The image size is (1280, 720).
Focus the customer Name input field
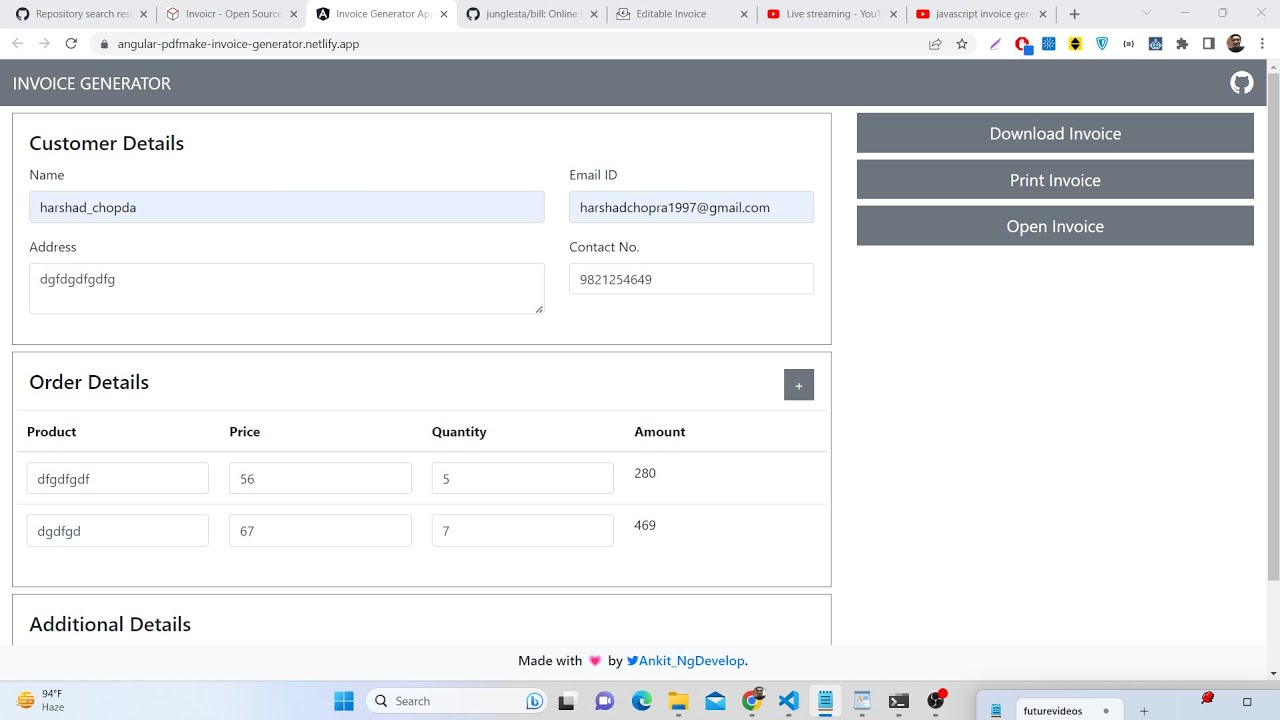[286, 207]
